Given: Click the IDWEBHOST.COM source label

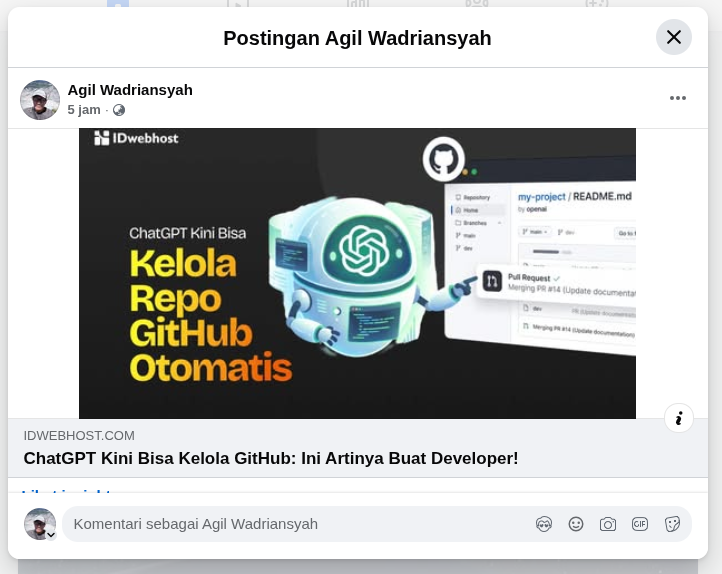Looking at the screenshot, I should click(79, 435).
